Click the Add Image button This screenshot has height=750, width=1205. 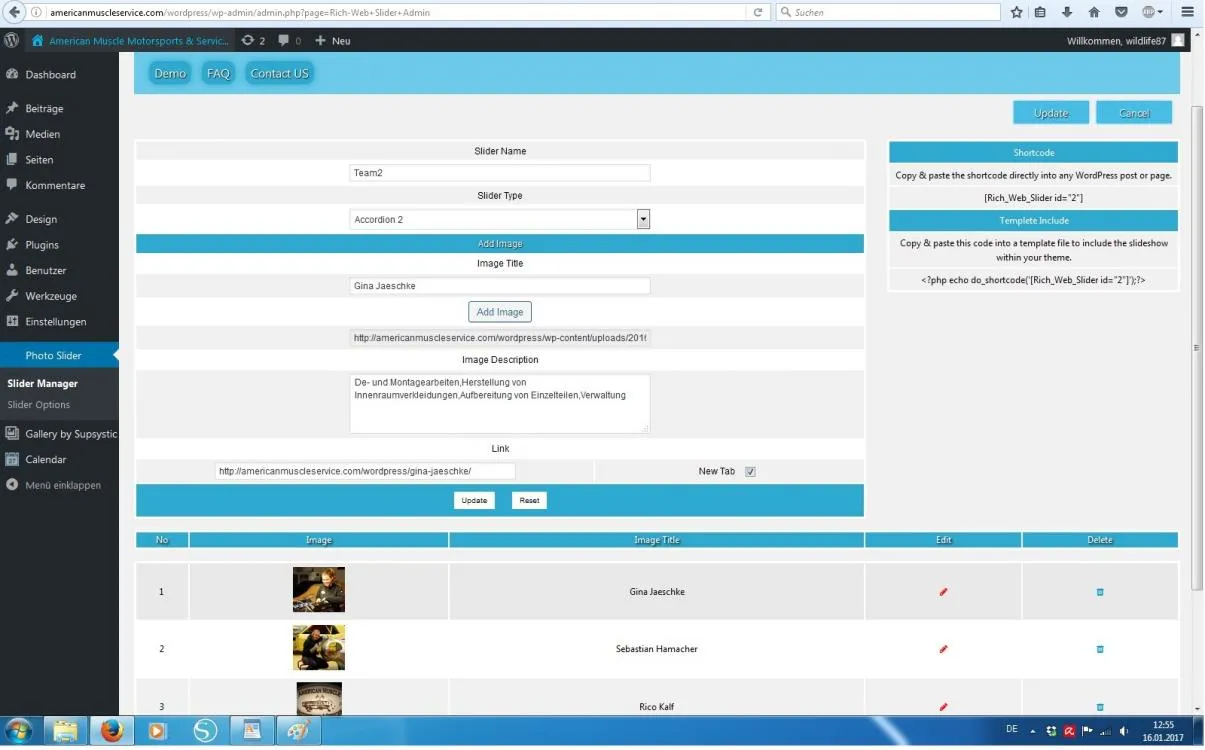click(x=500, y=312)
